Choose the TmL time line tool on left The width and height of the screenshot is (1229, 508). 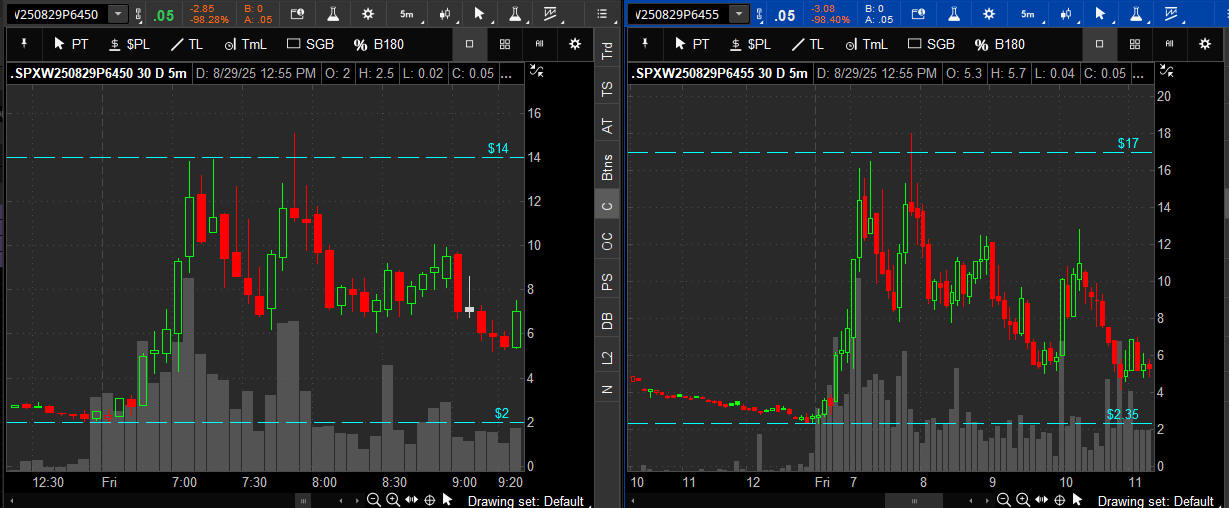[x=246, y=44]
